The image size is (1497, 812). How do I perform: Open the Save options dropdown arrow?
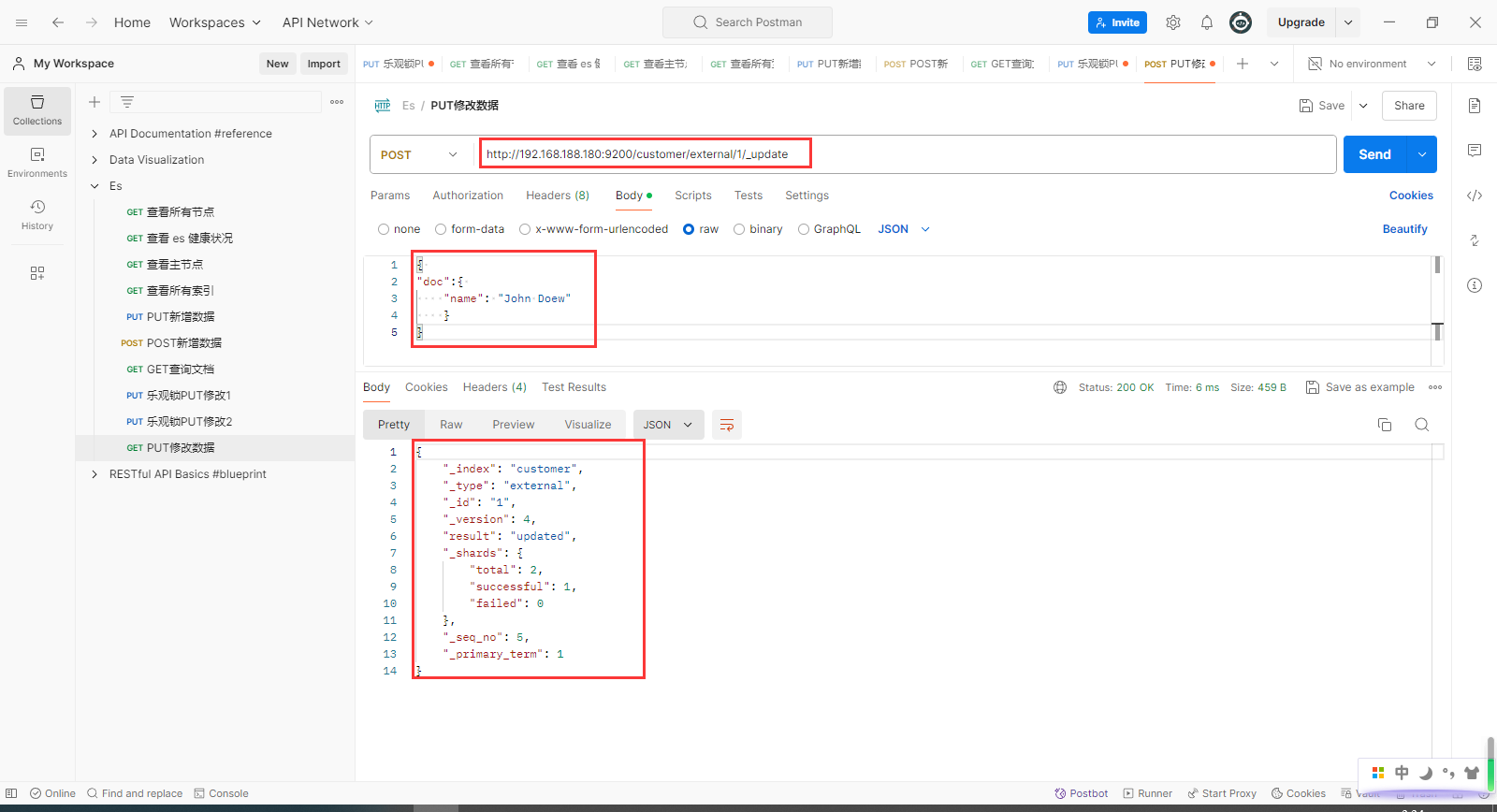(1363, 106)
